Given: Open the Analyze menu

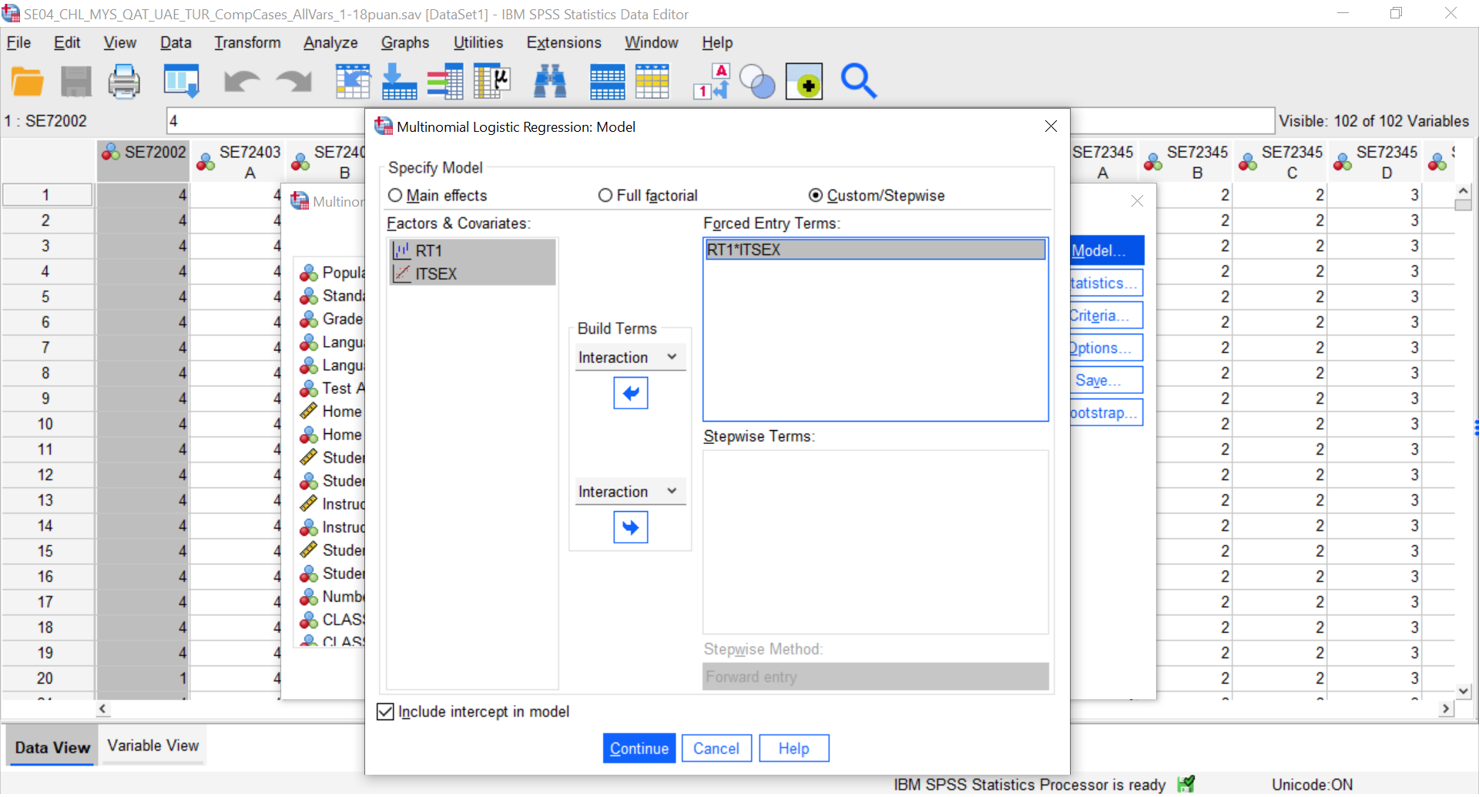Looking at the screenshot, I should (330, 43).
